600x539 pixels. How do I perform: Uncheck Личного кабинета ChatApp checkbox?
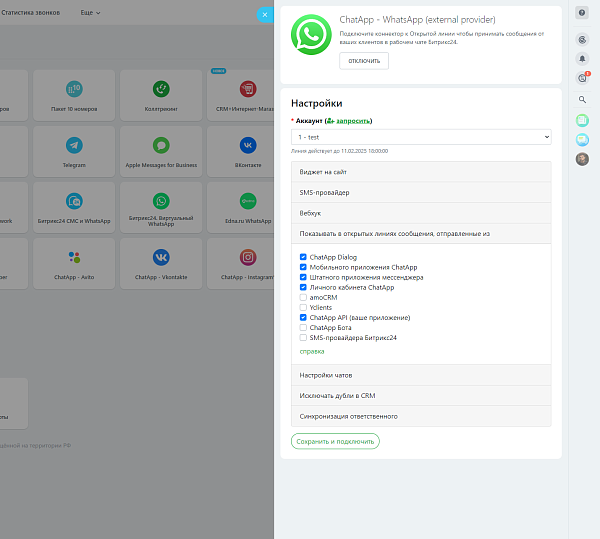tap(303, 287)
